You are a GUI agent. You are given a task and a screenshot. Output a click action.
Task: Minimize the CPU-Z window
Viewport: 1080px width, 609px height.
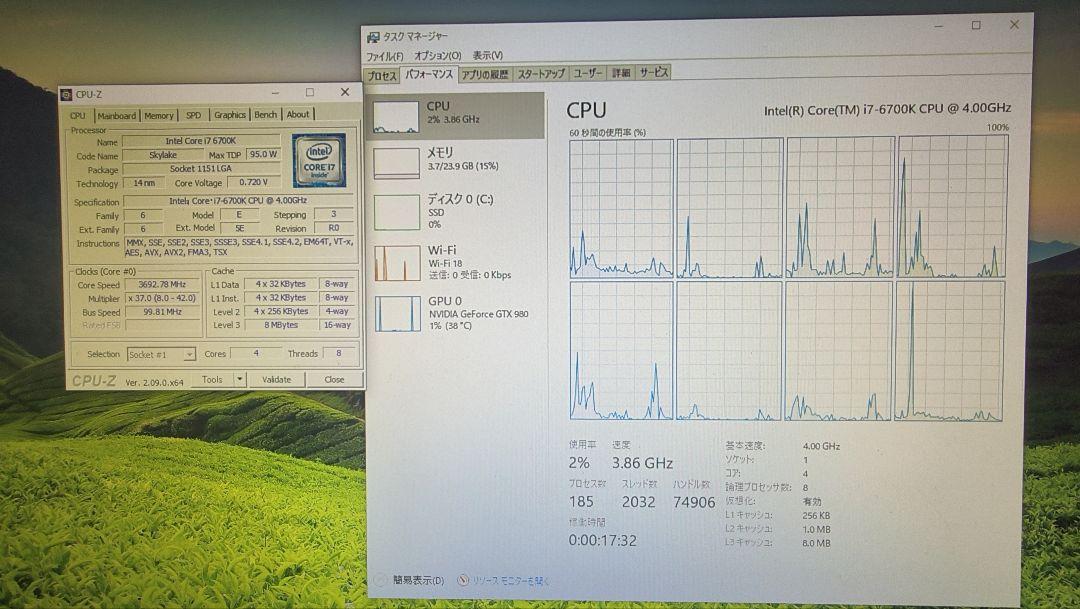click(275, 92)
